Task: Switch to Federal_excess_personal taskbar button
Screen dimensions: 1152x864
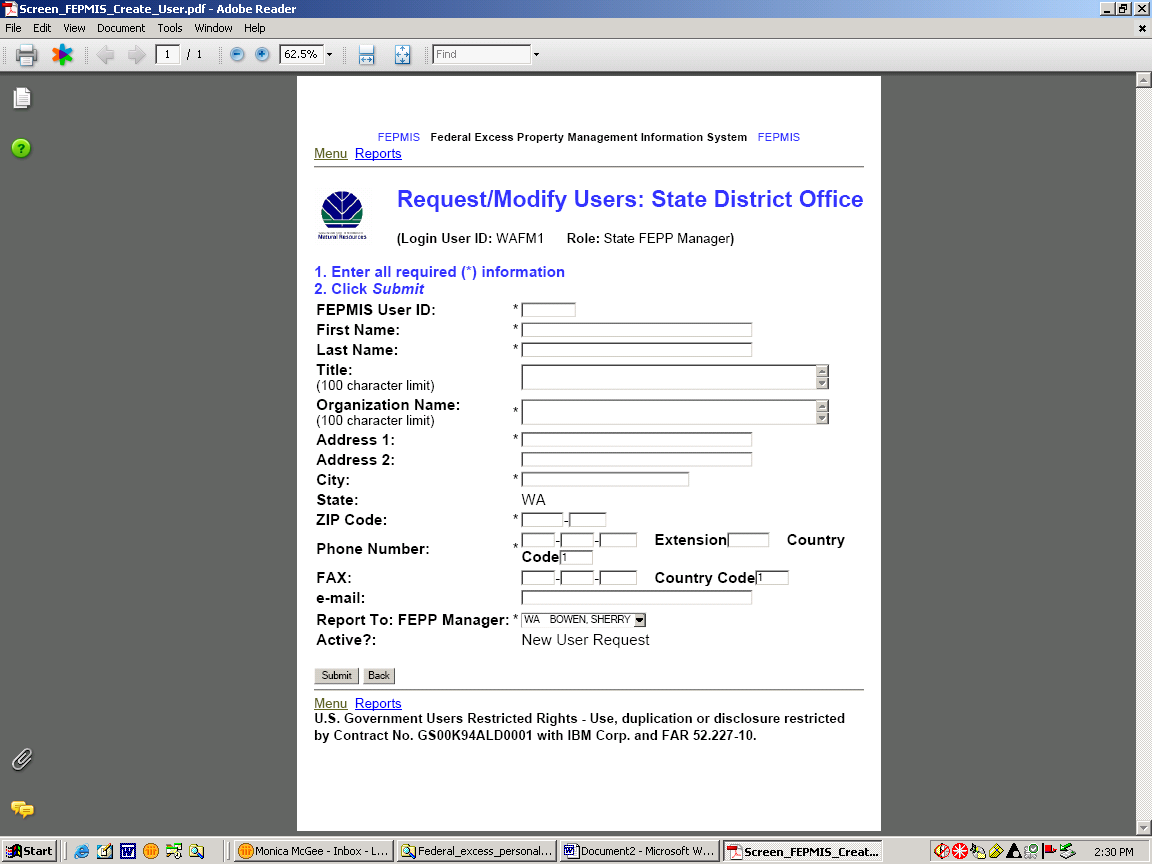Action: [x=477, y=852]
